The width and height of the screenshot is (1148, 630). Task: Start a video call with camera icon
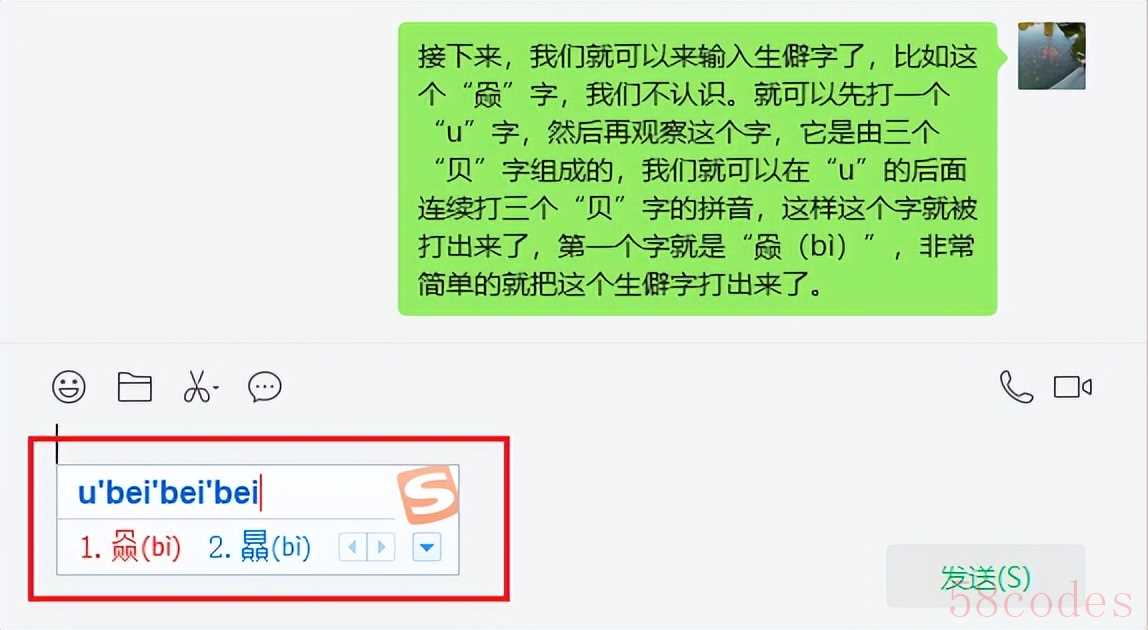pos(1073,387)
